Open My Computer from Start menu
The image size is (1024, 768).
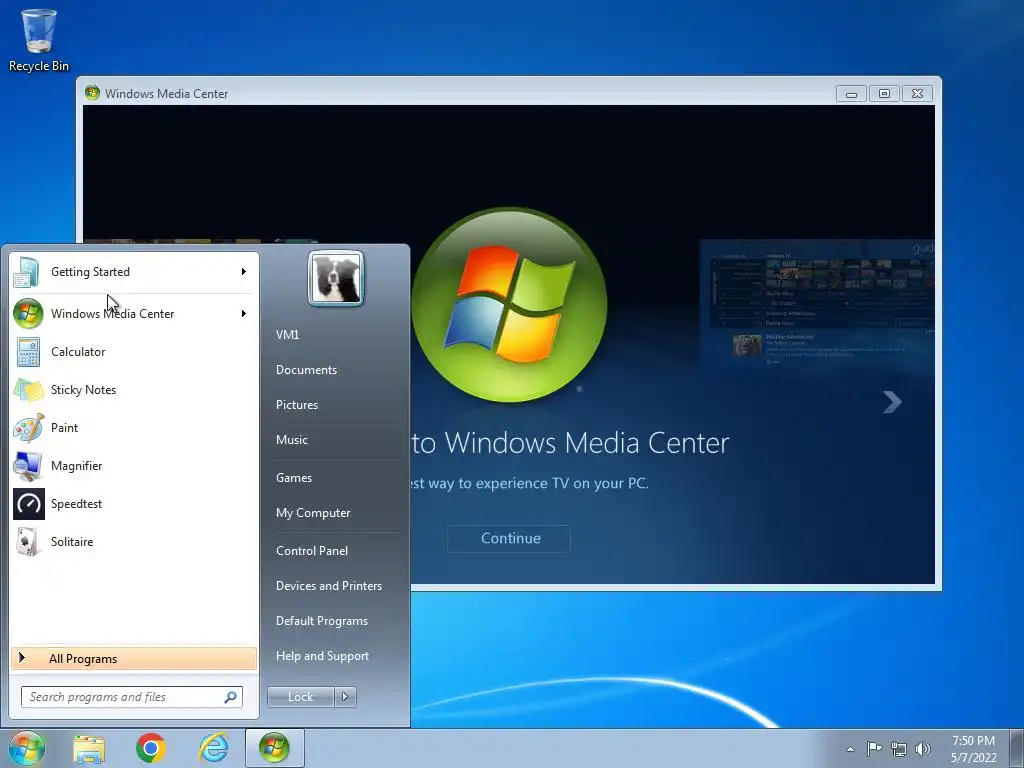313,513
